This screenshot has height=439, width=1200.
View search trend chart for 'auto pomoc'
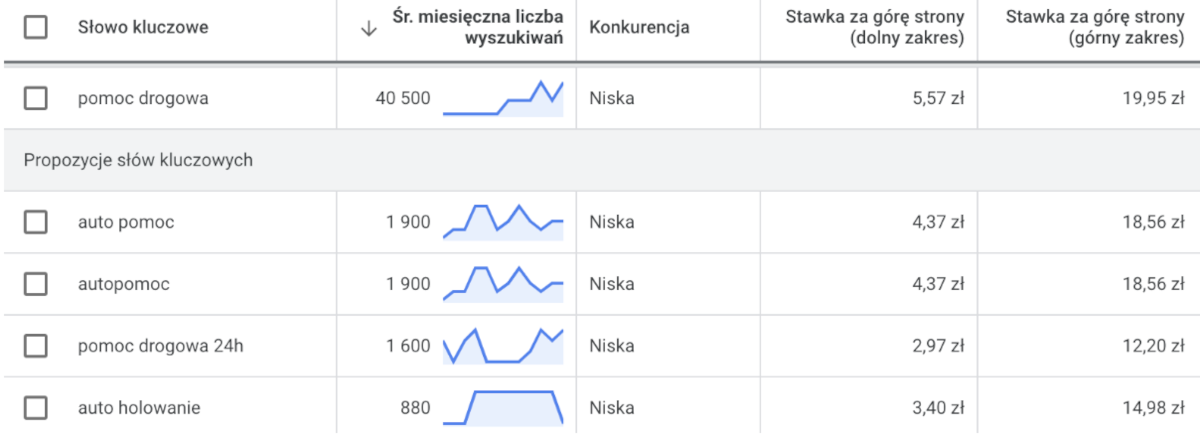click(x=503, y=222)
